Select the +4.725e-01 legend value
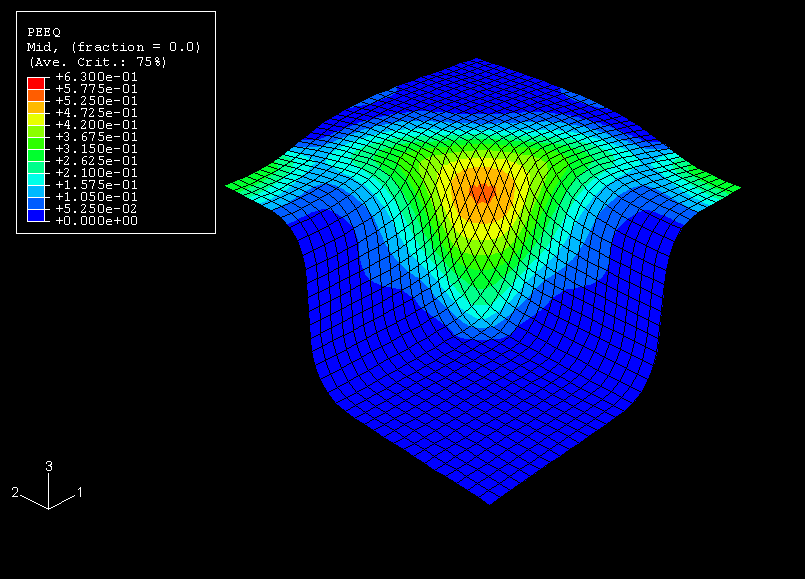Image resolution: width=805 pixels, height=579 pixels. 97,113
